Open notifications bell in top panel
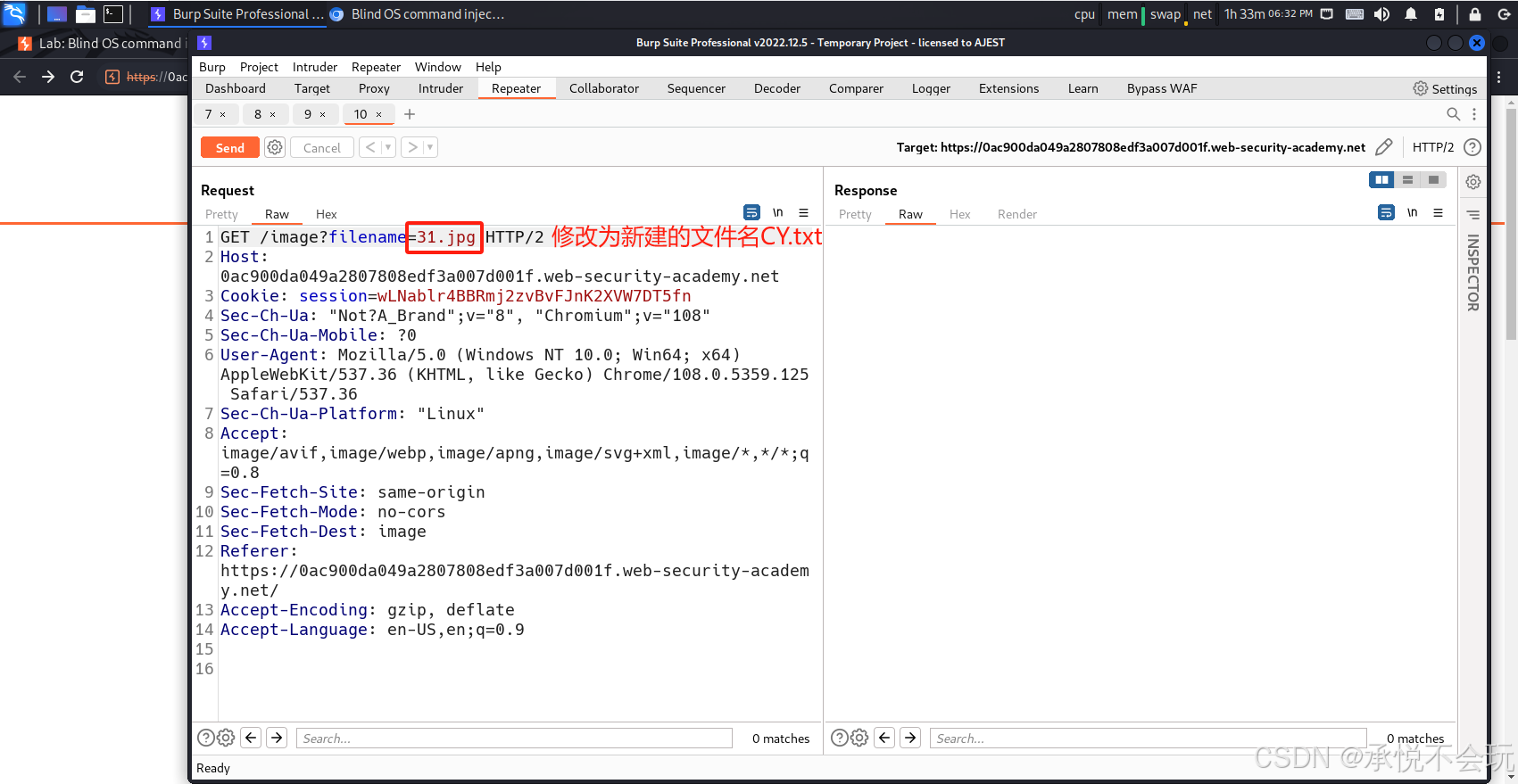Viewport: 1518px width, 784px height. (1411, 14)
